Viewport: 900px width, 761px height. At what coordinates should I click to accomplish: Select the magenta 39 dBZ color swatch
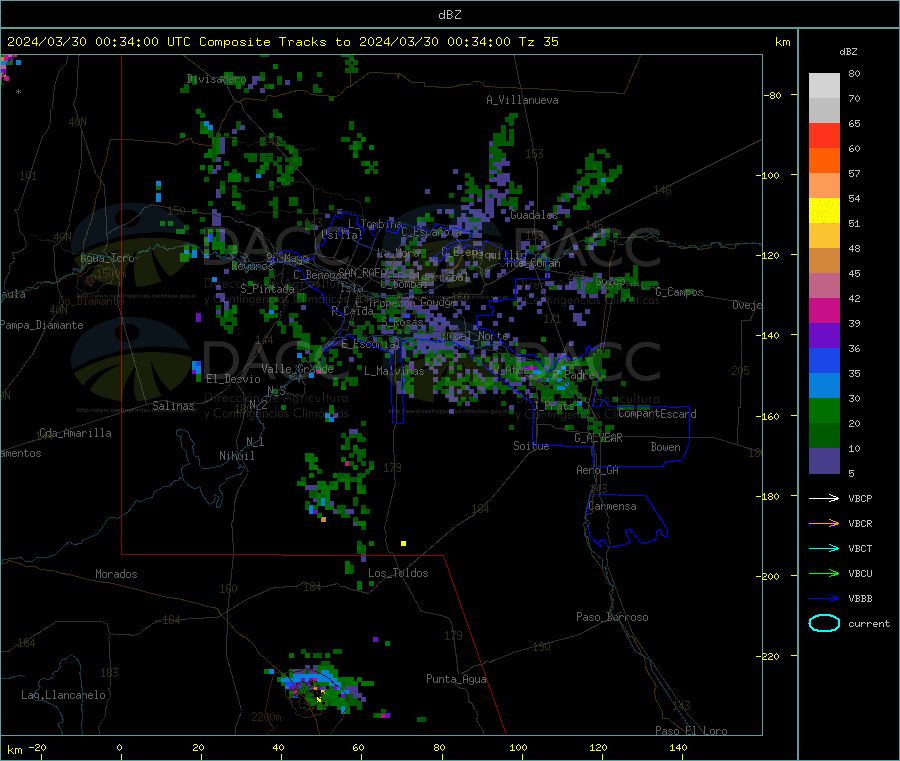pyautogui.click(x=824, y=310)
